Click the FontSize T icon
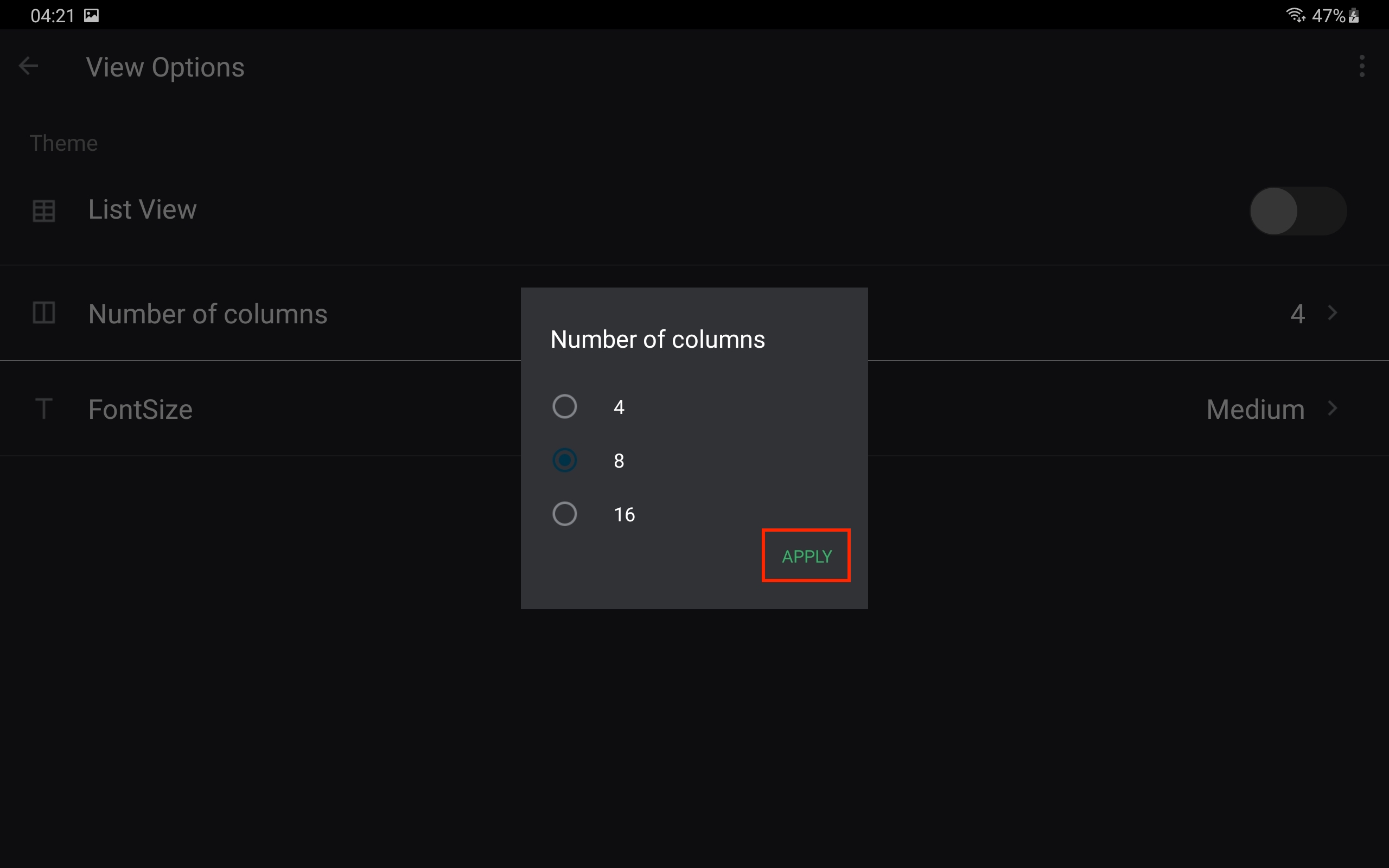The height and width of the screenshot is (868, 1389). 43,409
